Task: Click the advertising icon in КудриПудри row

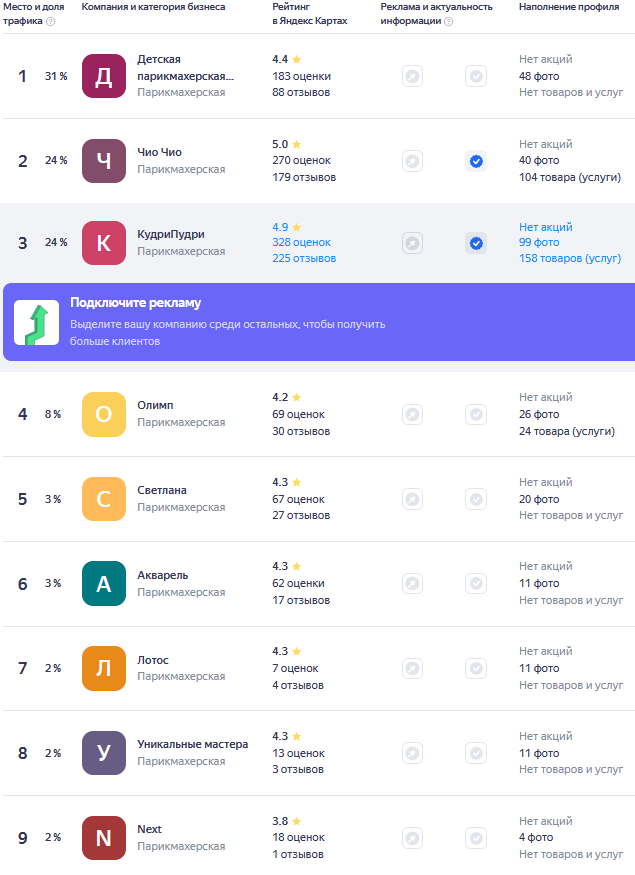Action: pos(412,243)
